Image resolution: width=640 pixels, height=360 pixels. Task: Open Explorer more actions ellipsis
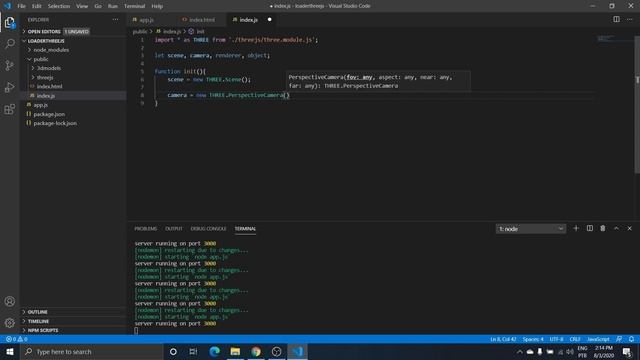point(116,20)
